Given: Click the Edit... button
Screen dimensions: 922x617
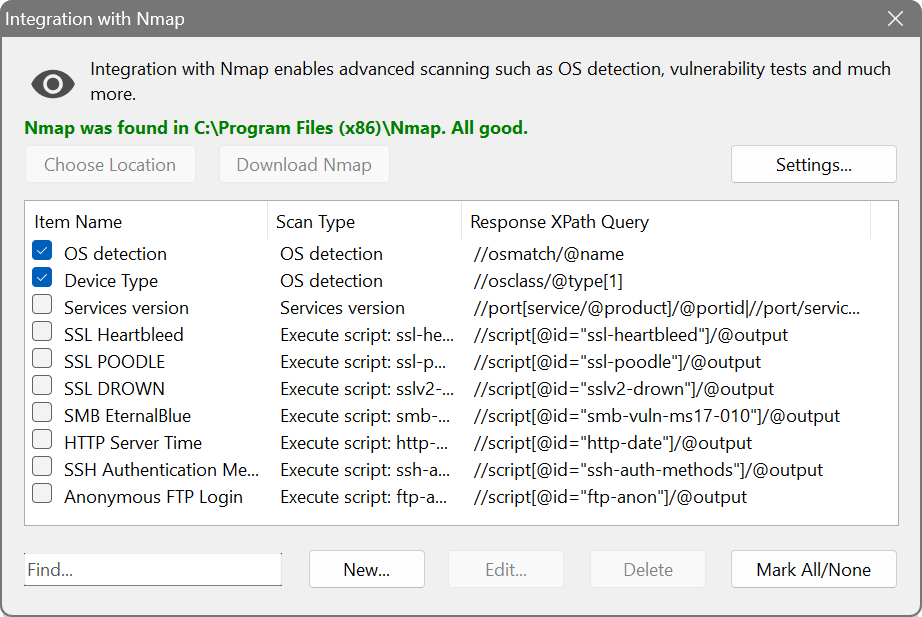Looking at the screenshot, I should pyautogui.click(x=506, y=569).
